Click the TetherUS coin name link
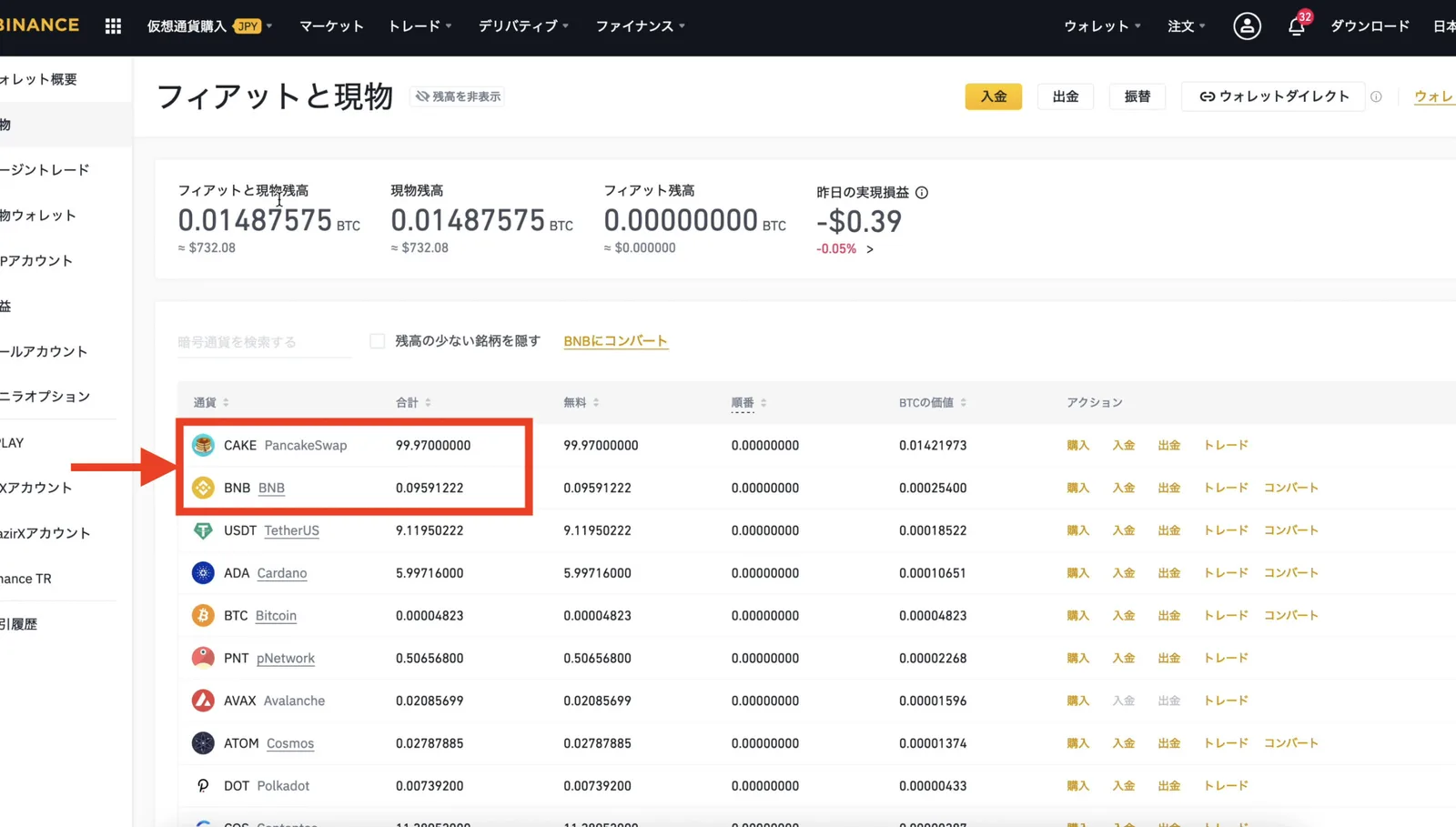Screen dimensions: 1456x827 click(x=291, y=530)
